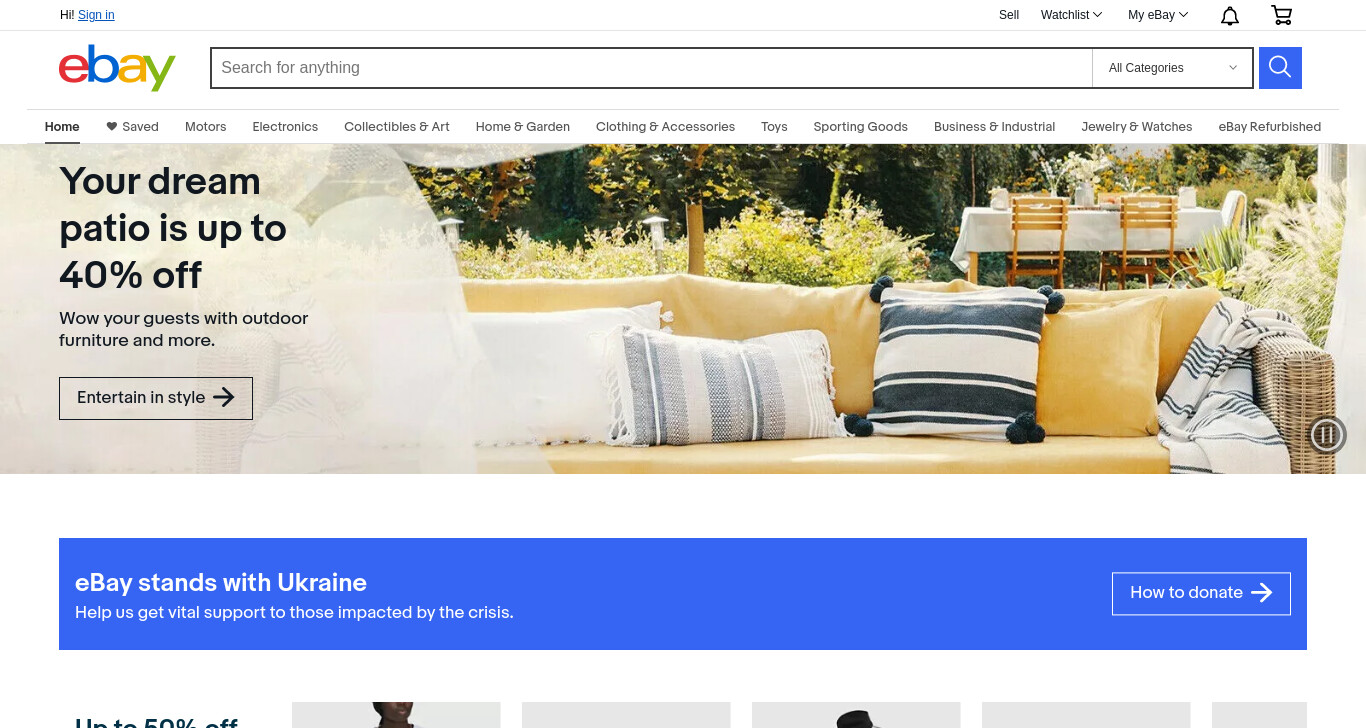Open Collectibles & Art category
The image size is (1366, 728).
(x=397, y=127)
